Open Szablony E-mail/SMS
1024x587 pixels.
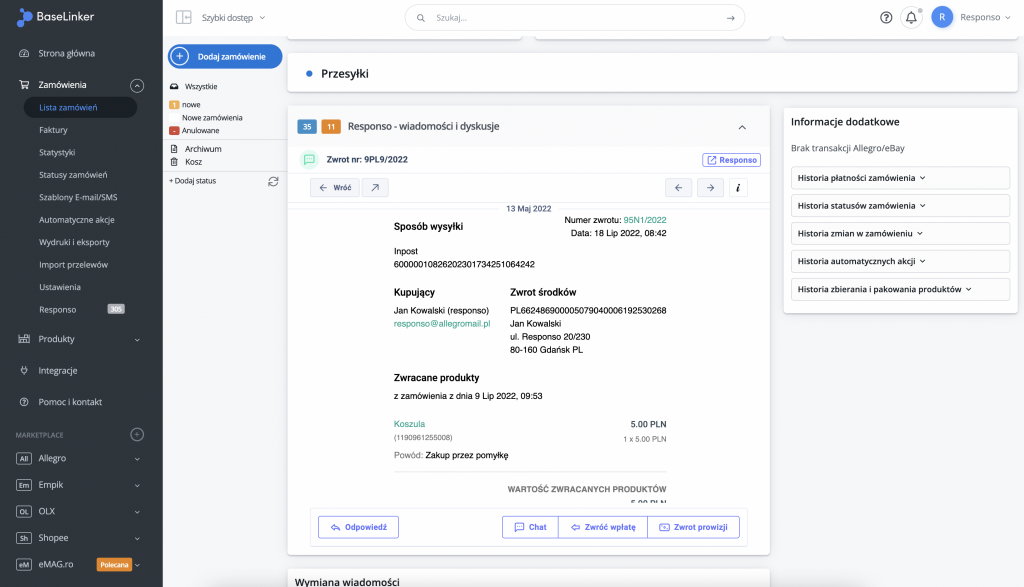tap(78, 197)
